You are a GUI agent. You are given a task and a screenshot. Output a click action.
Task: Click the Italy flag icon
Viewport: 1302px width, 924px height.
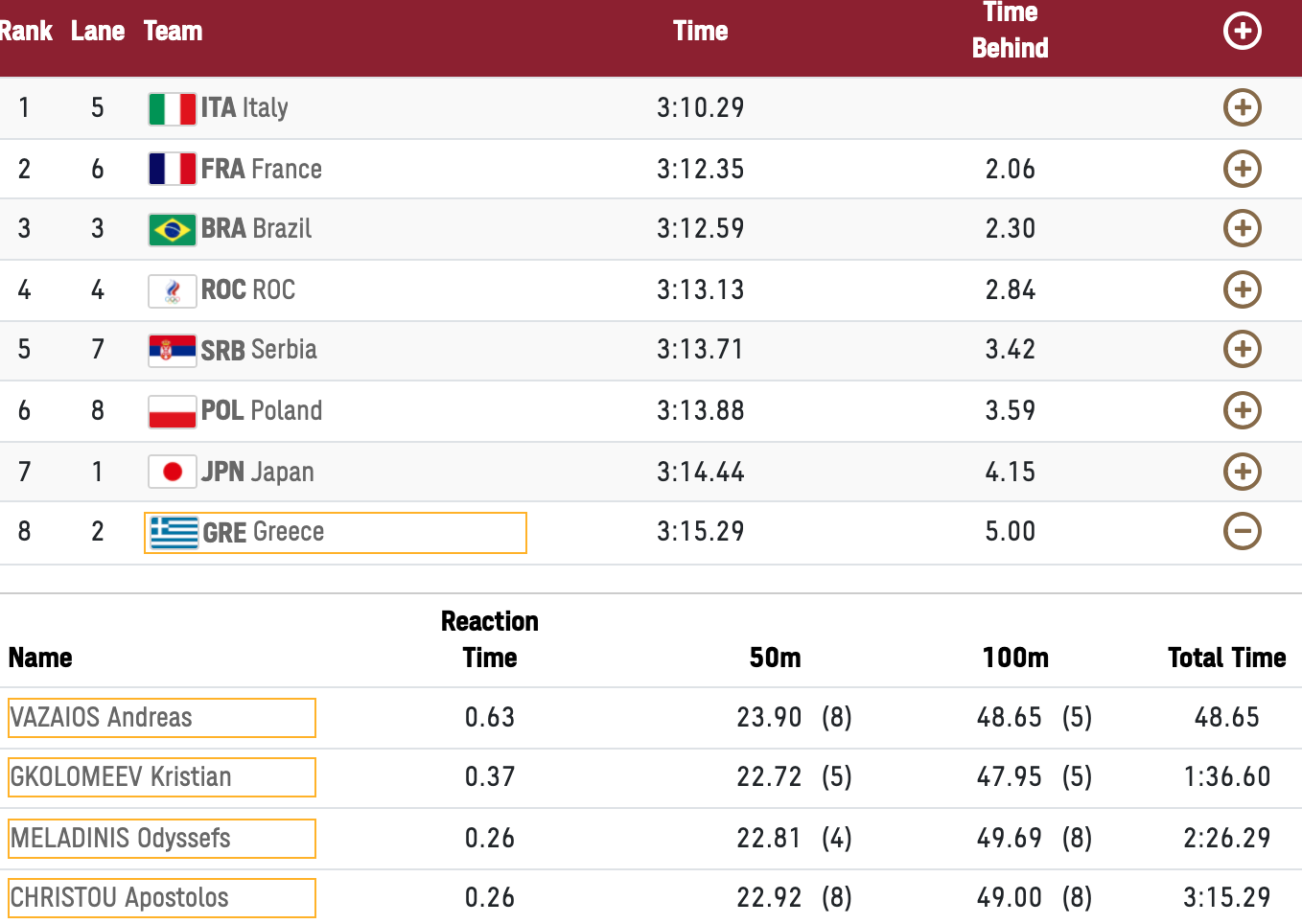173,108
